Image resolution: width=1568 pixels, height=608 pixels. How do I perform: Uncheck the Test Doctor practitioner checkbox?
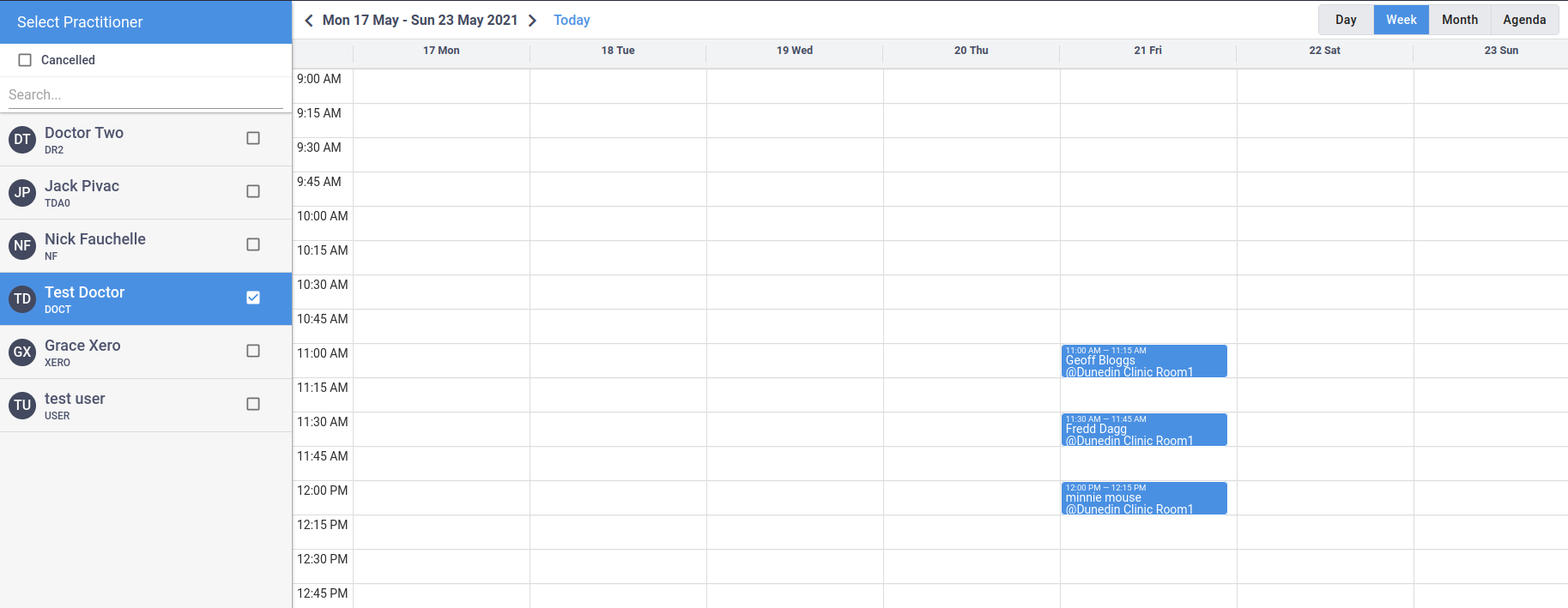[253, 298]
